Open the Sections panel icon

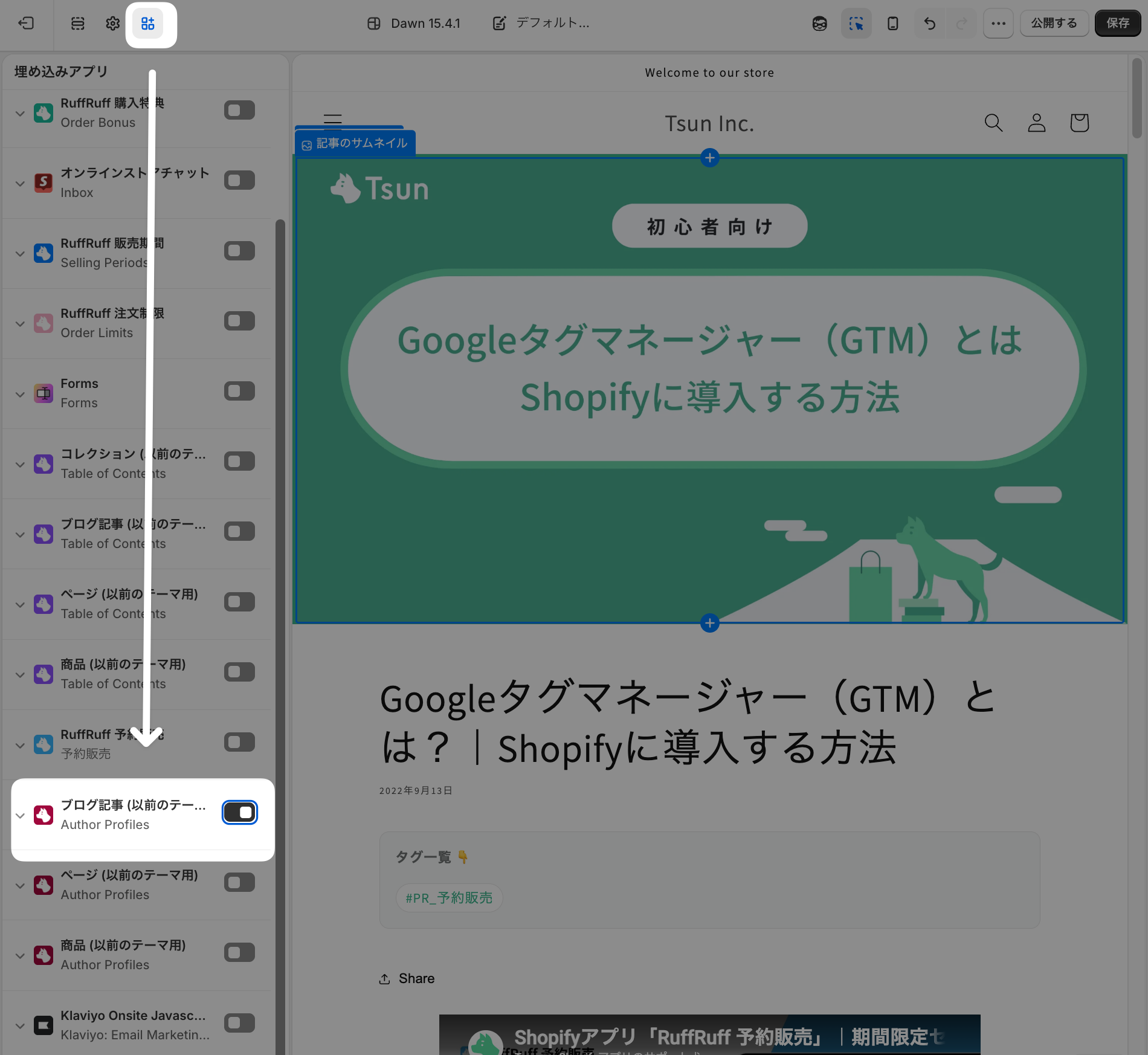[78, 24]
